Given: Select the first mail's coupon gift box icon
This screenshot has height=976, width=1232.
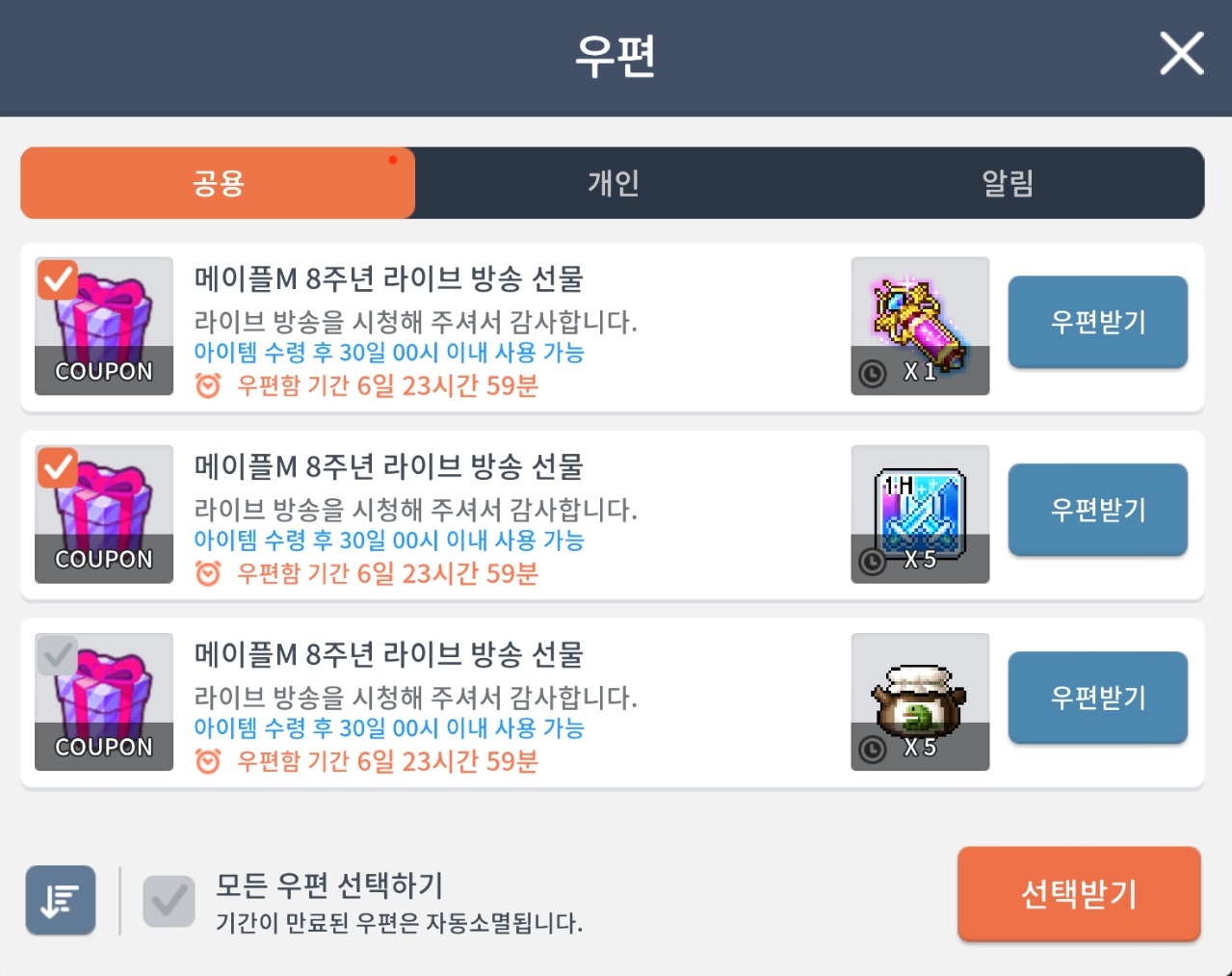Looking at the screenshot, I should (104, 326).
